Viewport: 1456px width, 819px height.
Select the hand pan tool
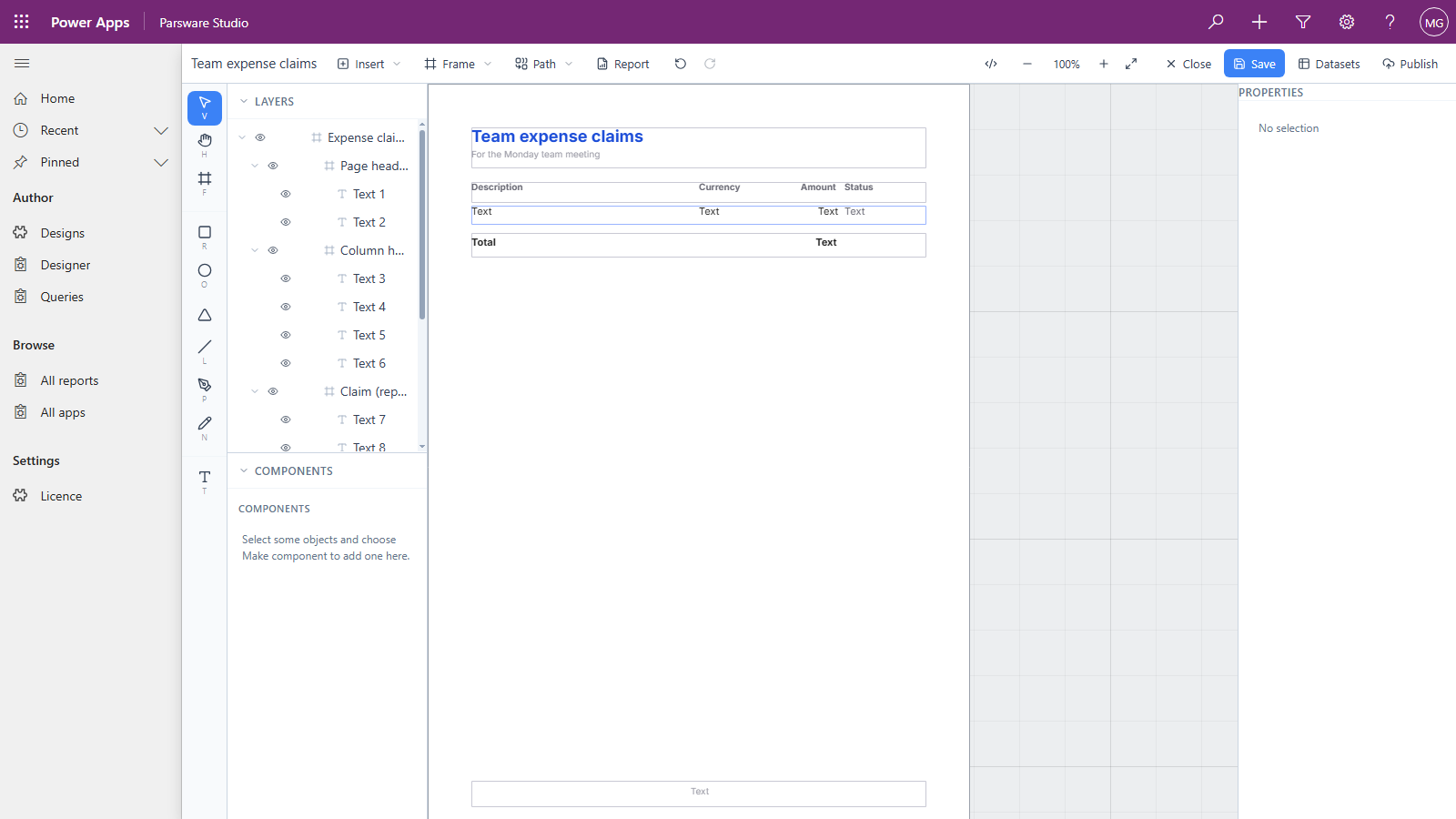(x=205, y=144)
